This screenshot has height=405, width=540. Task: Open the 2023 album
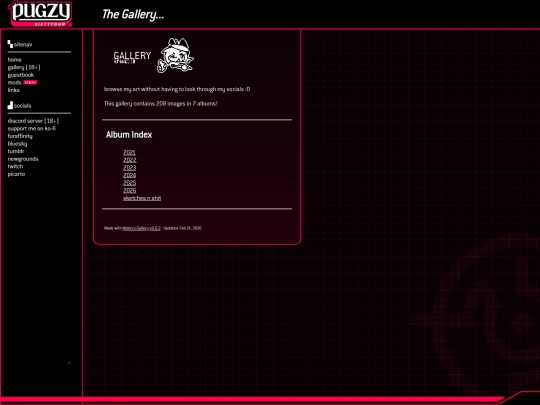tap(129, 167)
